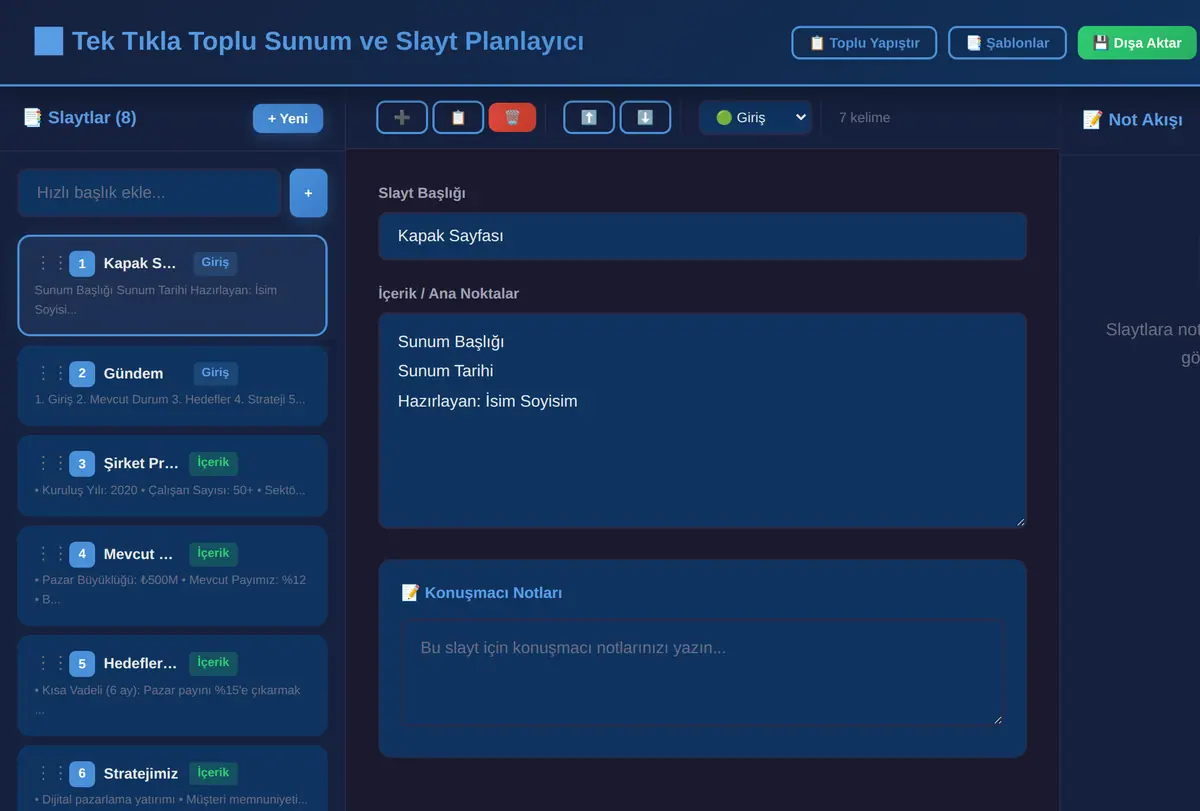Click the green Dışa Aktar export button

point(1137,43)
